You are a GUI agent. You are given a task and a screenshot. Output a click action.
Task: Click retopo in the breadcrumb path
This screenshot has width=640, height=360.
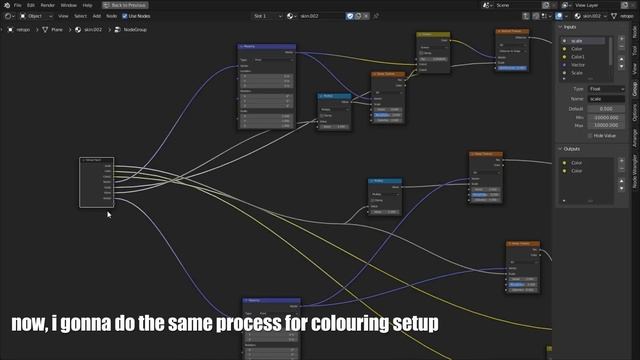23,30
